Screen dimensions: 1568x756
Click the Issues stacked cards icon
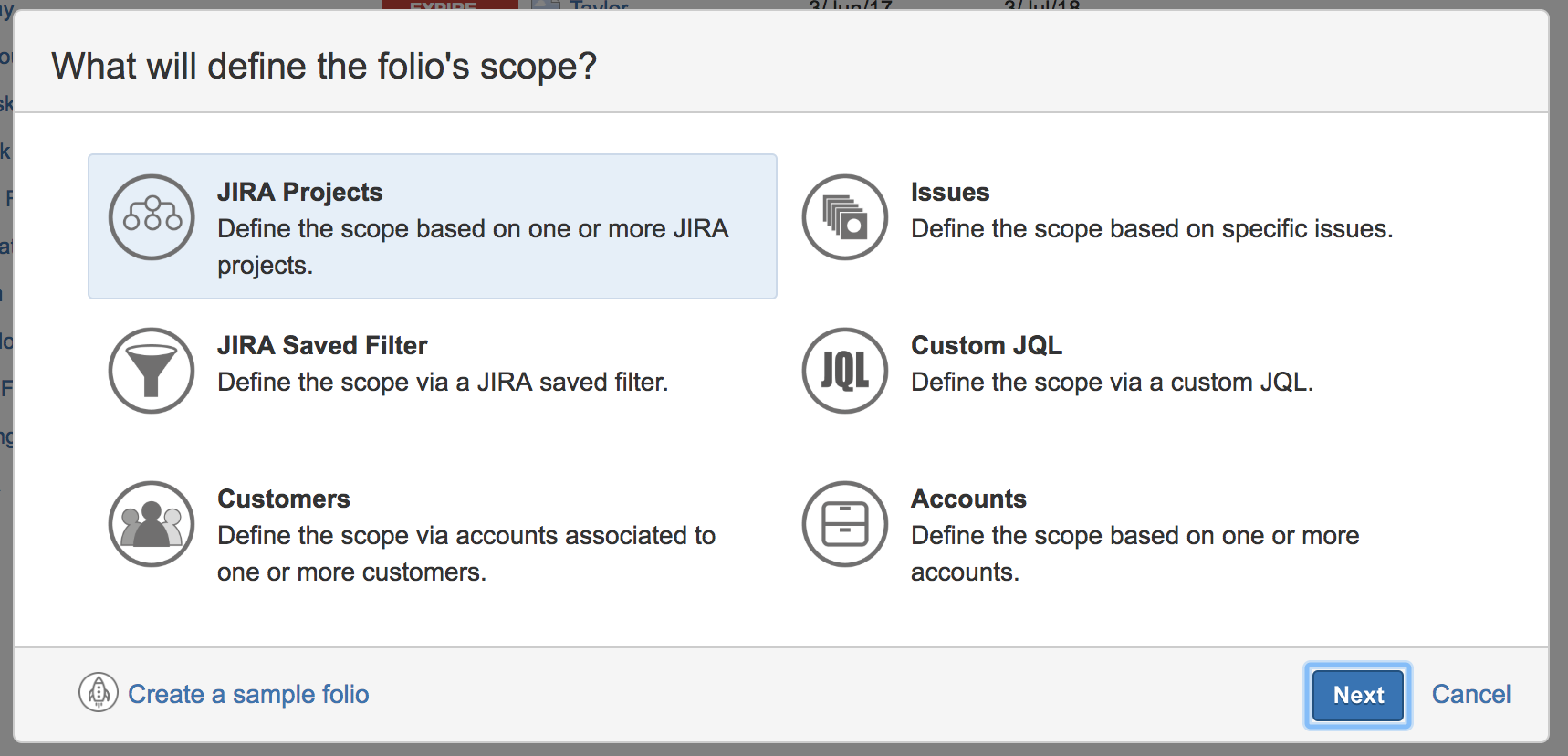pos(845,217)
